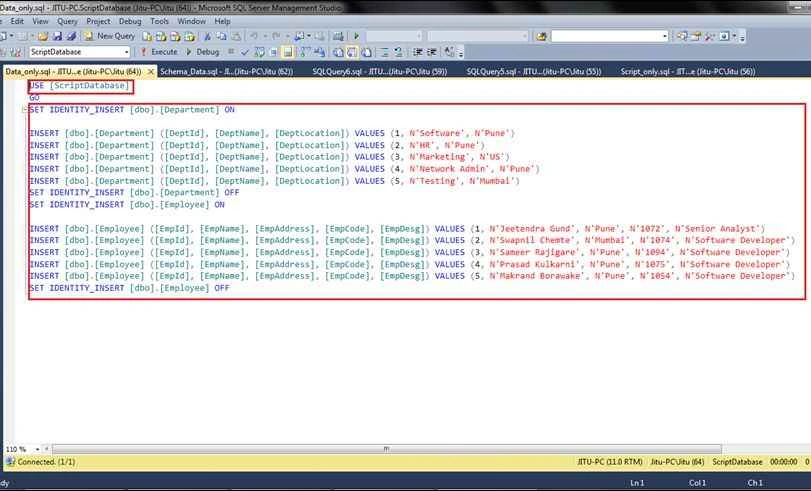This screenshot has width=811, height=491.
Task: Open SQL Editor toolbar overflow options arrow
Action: (x=460, y=52)
